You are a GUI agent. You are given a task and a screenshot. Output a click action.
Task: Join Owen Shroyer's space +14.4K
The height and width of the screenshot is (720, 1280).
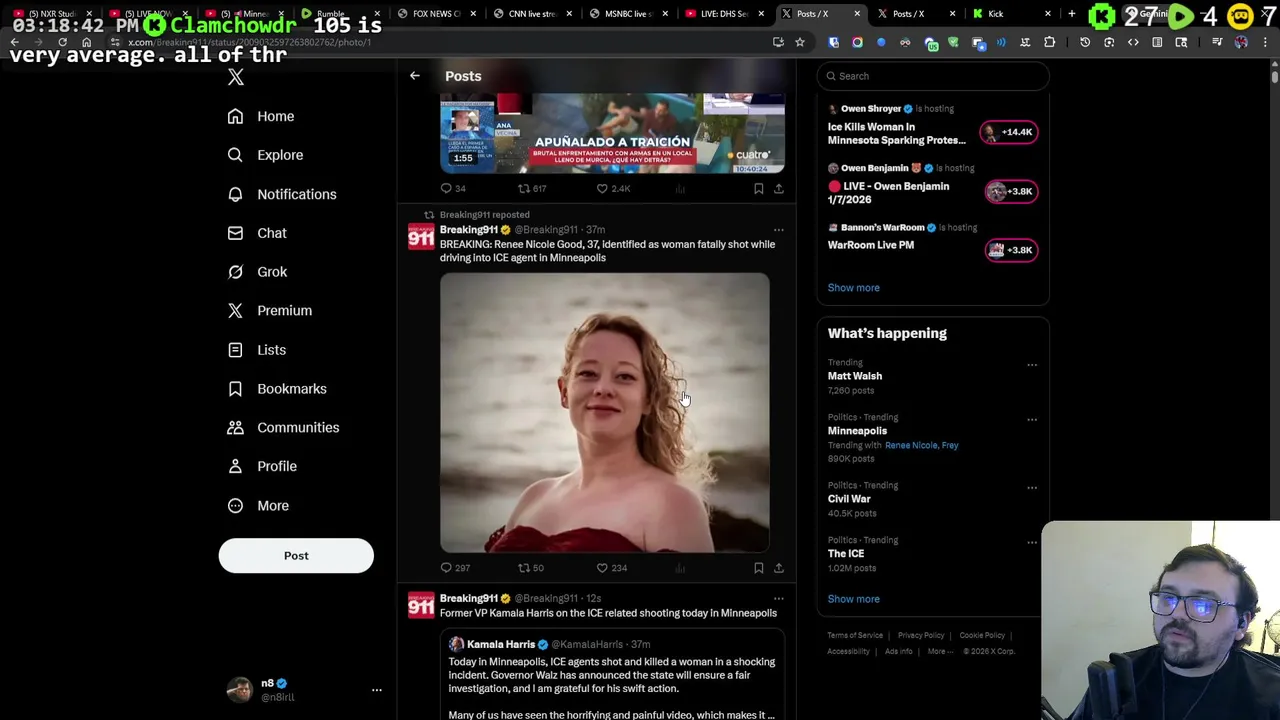pos(1009,132)
